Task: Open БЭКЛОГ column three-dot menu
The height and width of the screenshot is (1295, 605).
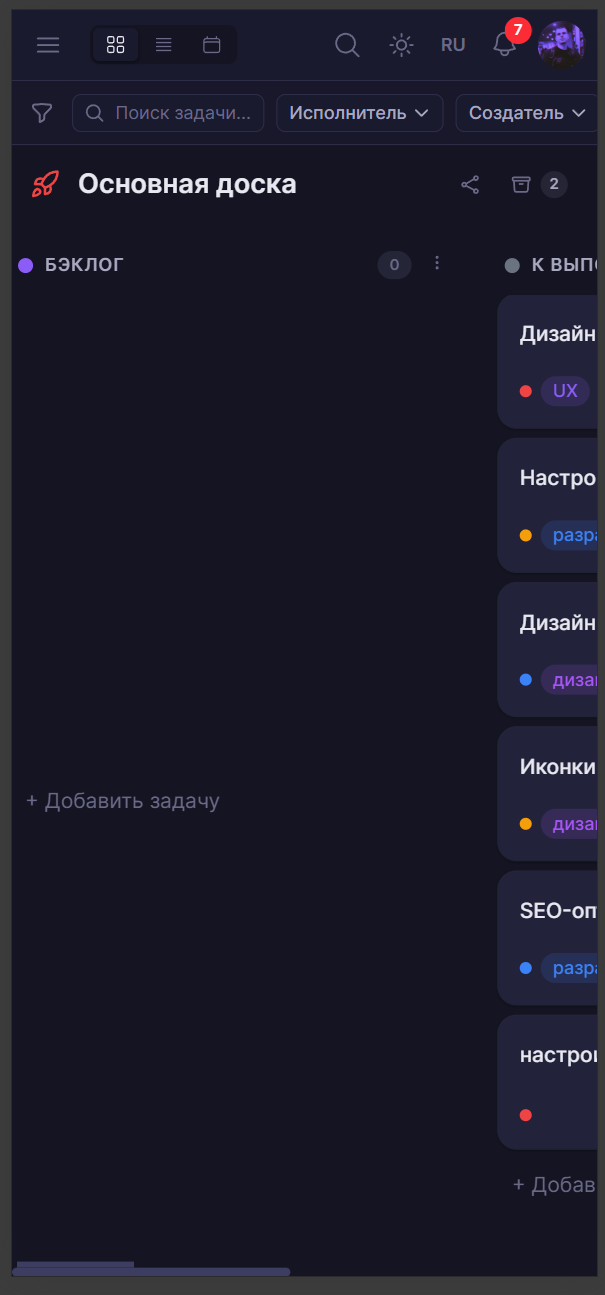Action: [x=436, y=263]
